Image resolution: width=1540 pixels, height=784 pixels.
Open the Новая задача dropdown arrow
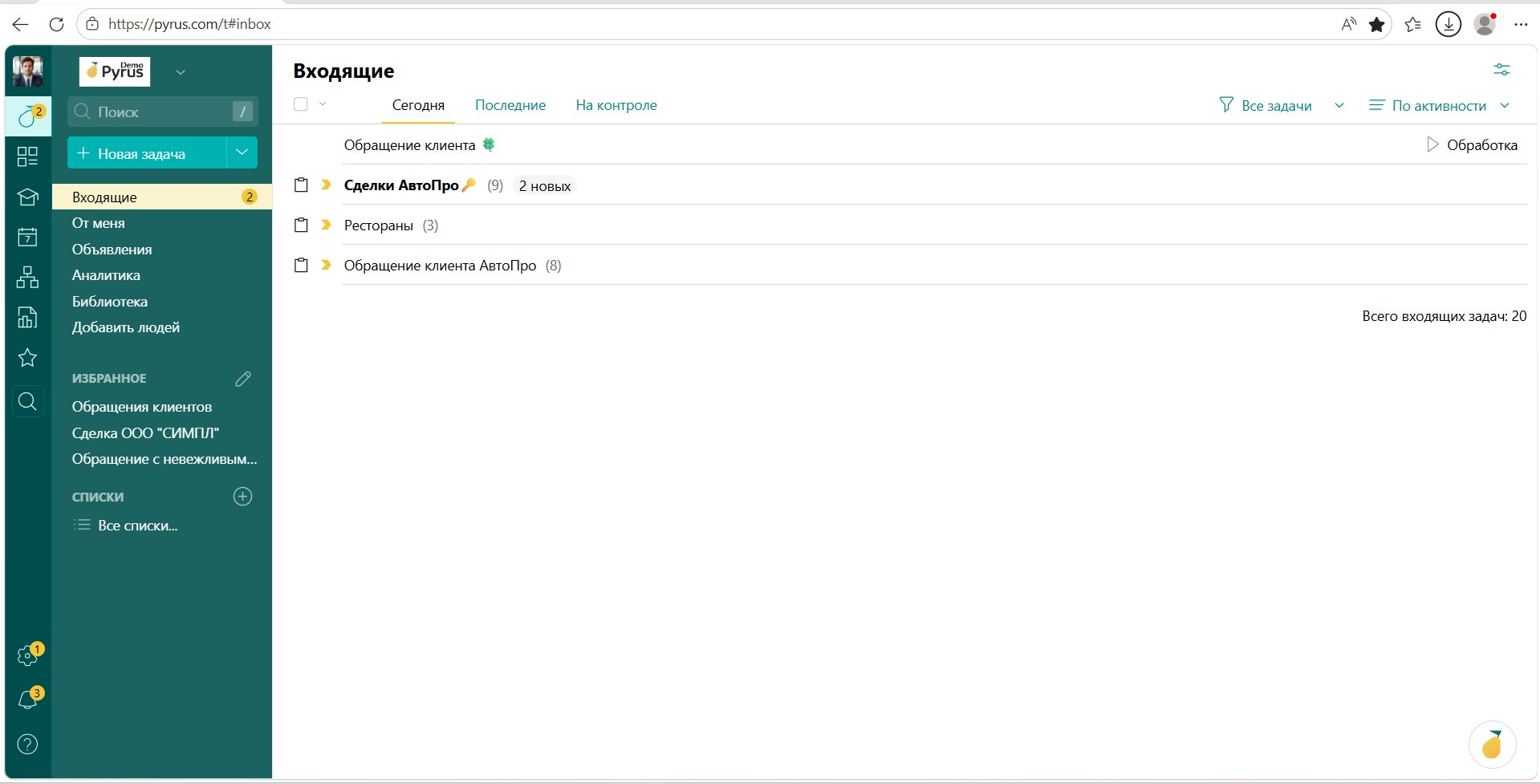coord(242,153)
